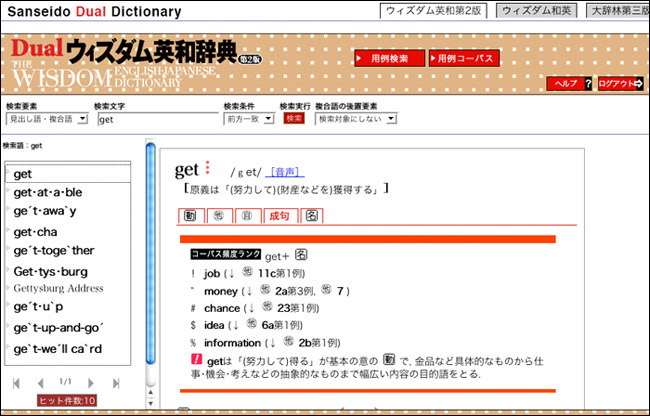
Task: Select 'Gettysburg Address' in the results list
Action: [58, 288]
